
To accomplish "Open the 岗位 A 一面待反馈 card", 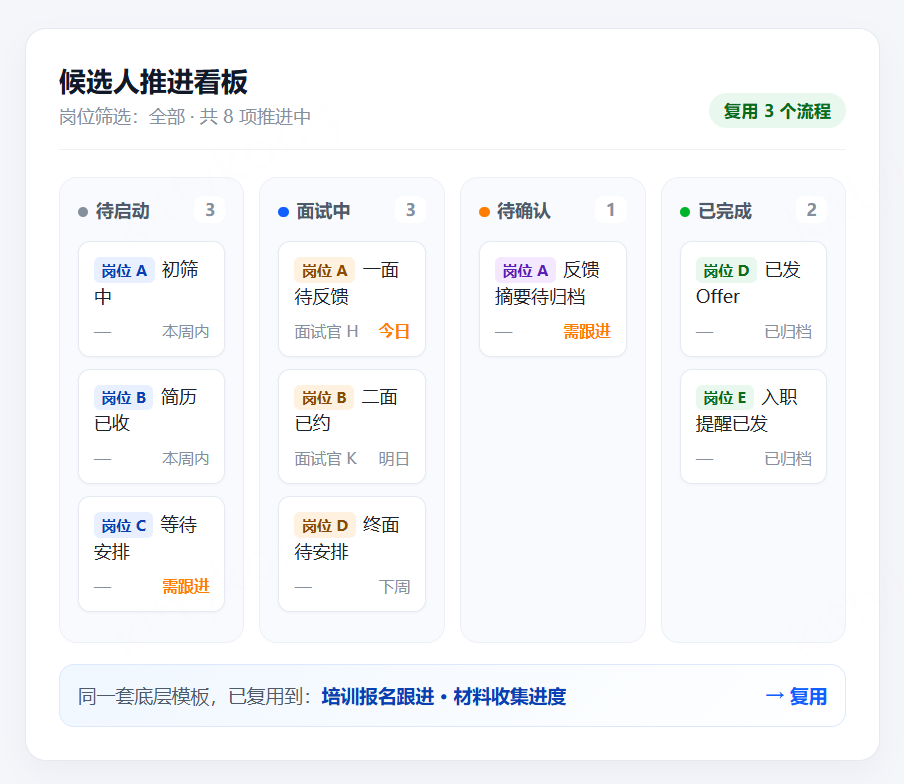I will pyautogui.click(x=352, y=299).
